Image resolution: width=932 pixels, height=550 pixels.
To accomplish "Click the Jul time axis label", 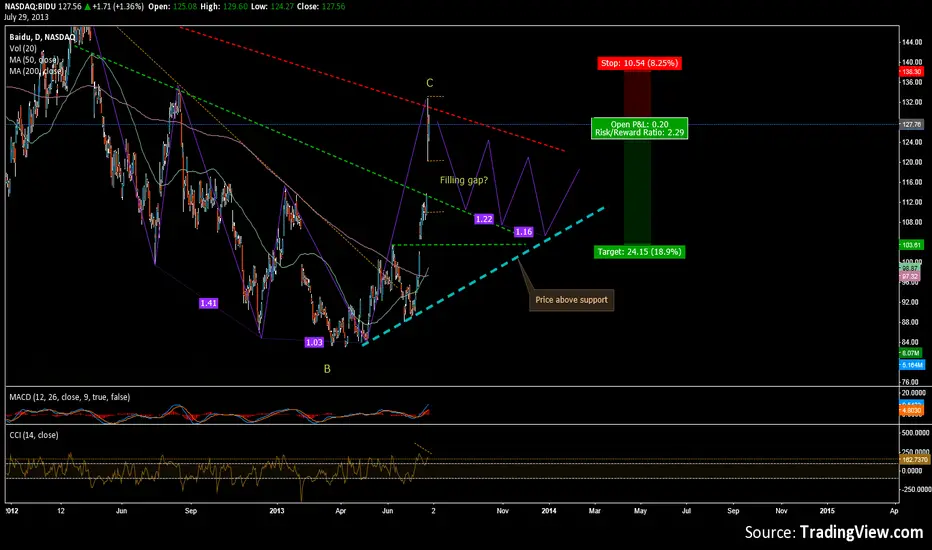I will [687, 511].
